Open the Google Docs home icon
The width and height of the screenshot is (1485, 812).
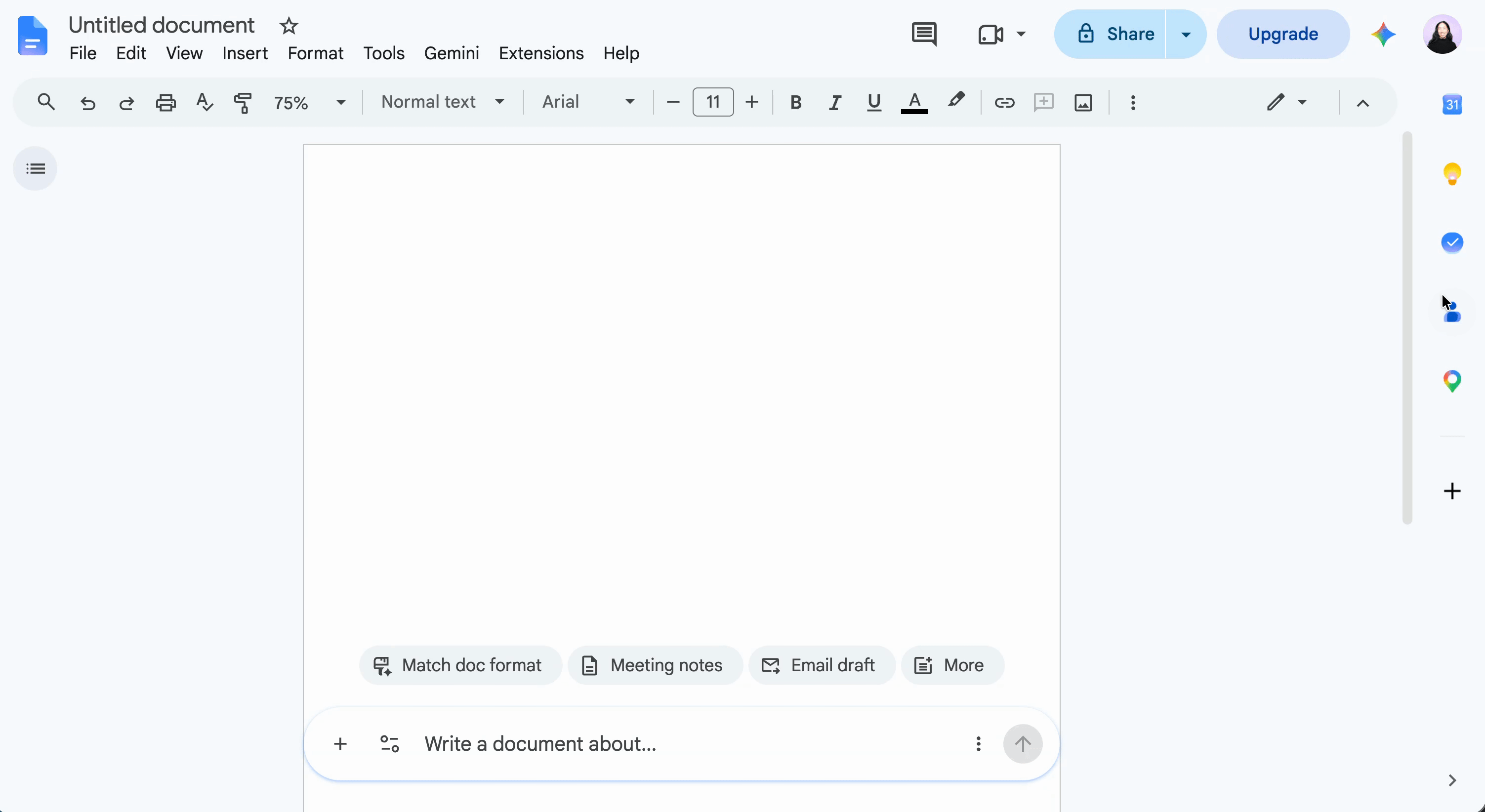[x=32, y=36]
